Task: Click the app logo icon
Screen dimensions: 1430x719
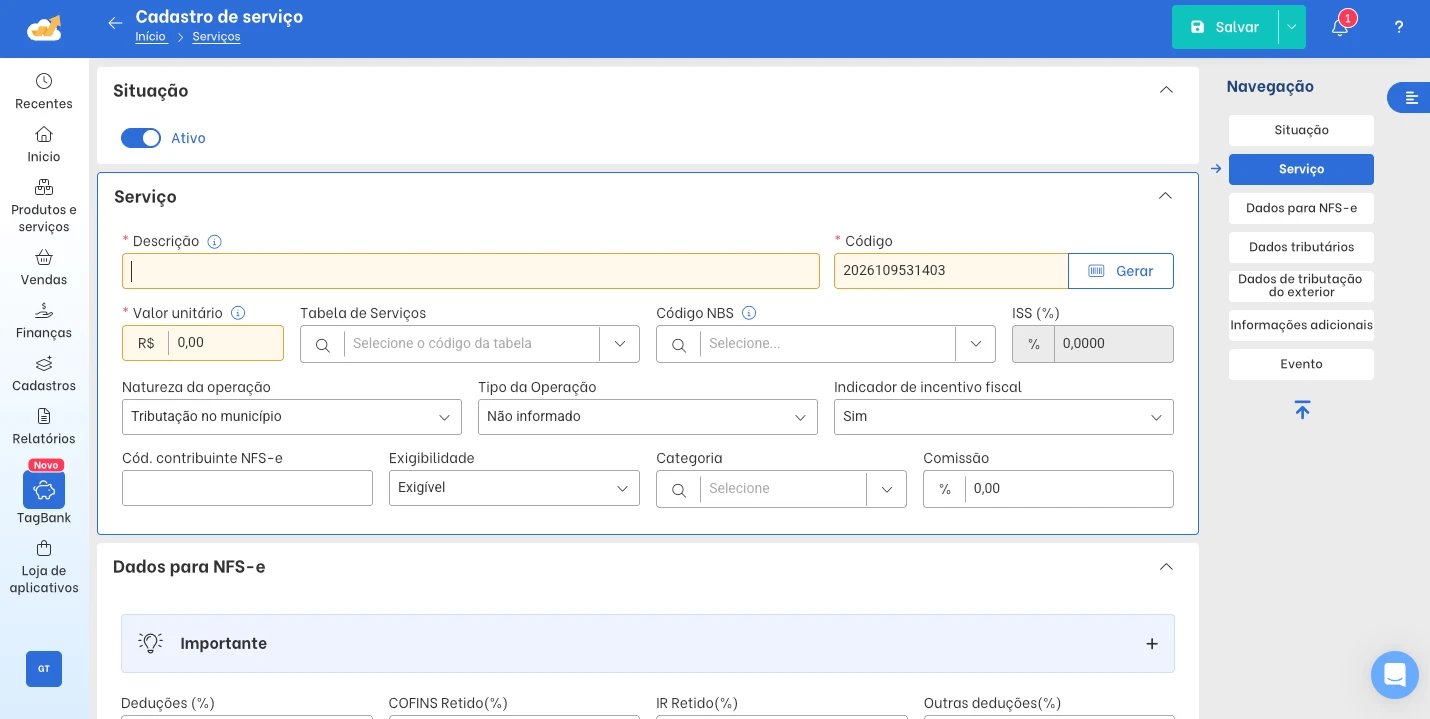Action: [44, 28]
